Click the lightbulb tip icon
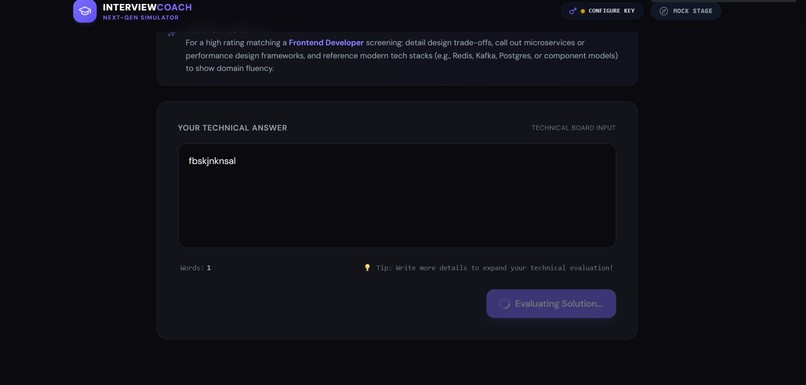This screenshot has width=806, height=385. (x=367, y=267)
